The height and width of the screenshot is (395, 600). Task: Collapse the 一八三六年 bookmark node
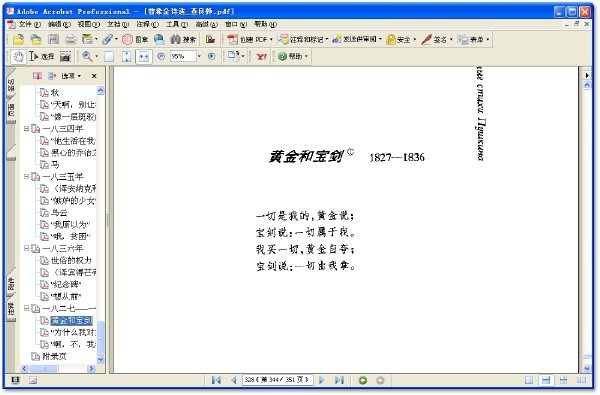(26, 248)
